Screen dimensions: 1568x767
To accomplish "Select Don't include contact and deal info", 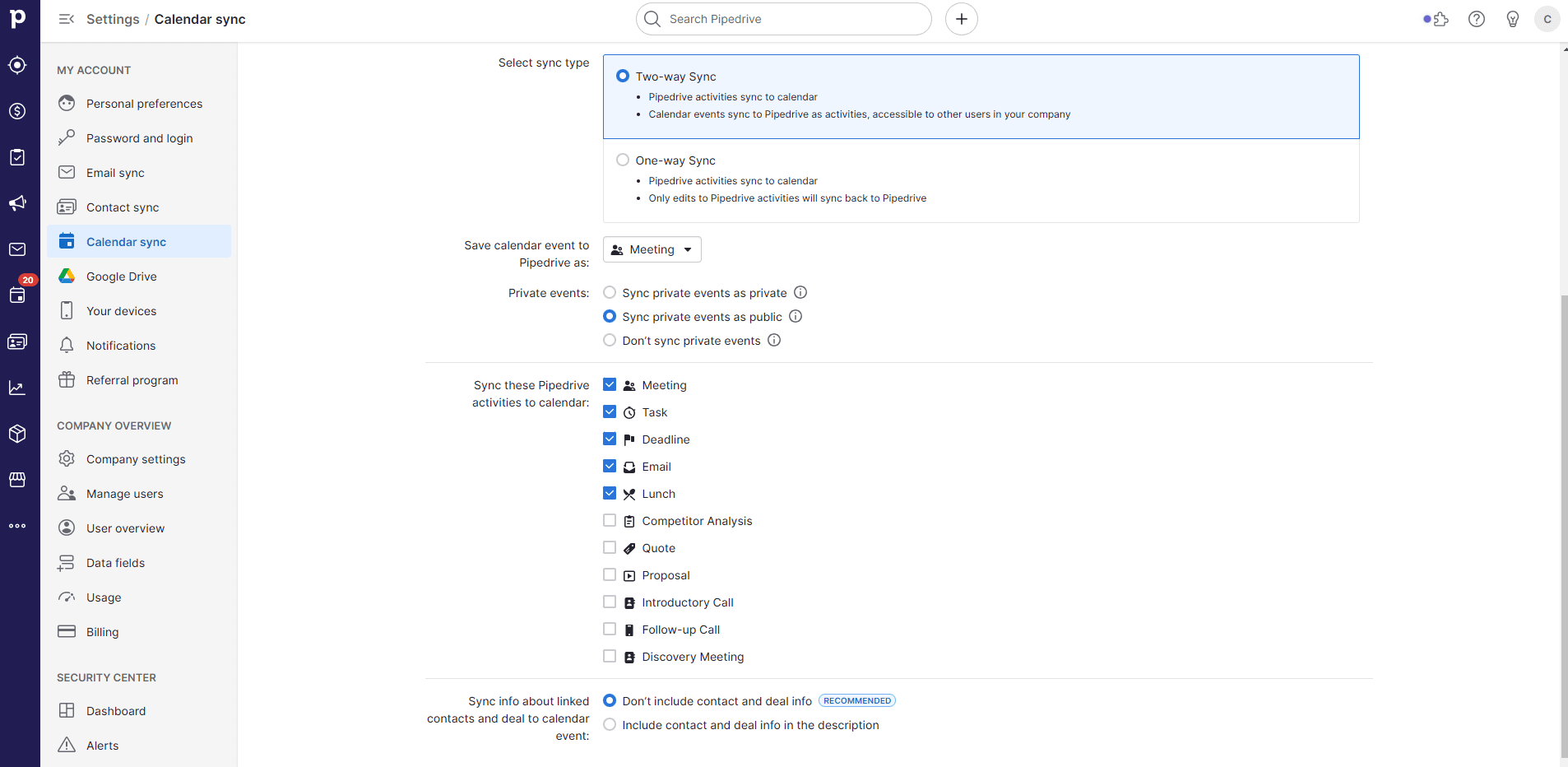I will [x=610, y=700].
